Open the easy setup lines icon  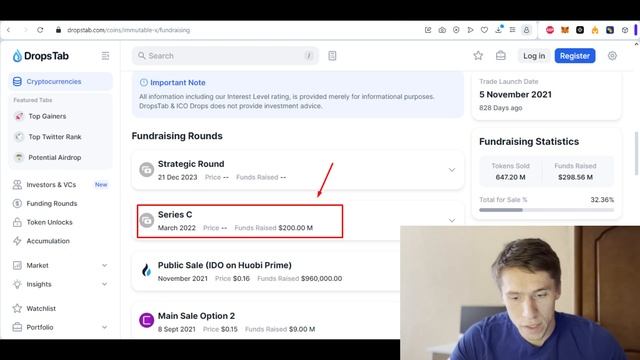pyautogui.click(x=512, y=30)
